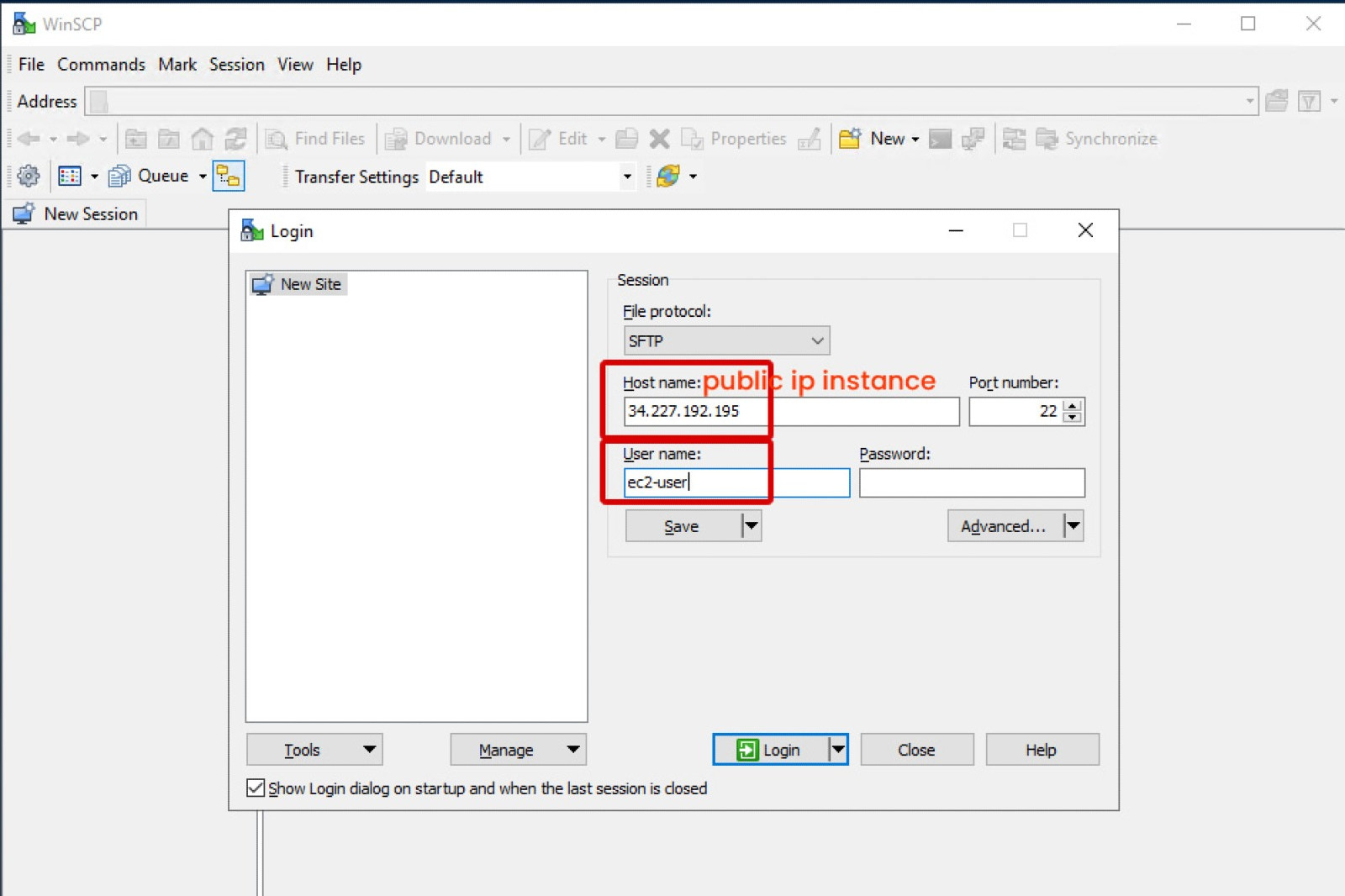Increase the Port number with up arrow
The image size is (1345, 896).
pyautogui.click(x=1072, y=405)
